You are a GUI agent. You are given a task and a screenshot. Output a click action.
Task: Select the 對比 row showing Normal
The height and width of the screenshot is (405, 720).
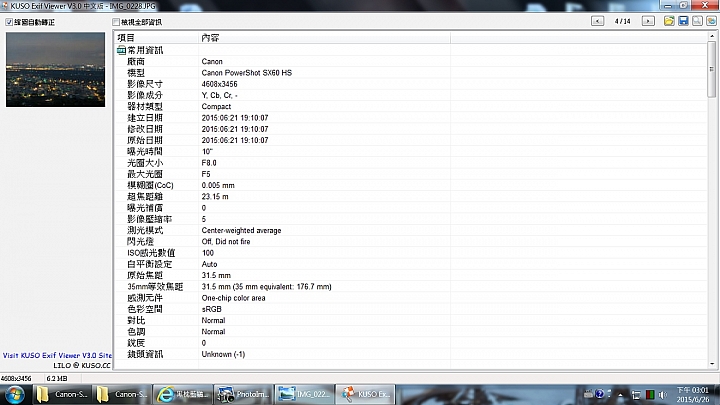(411, 320)
